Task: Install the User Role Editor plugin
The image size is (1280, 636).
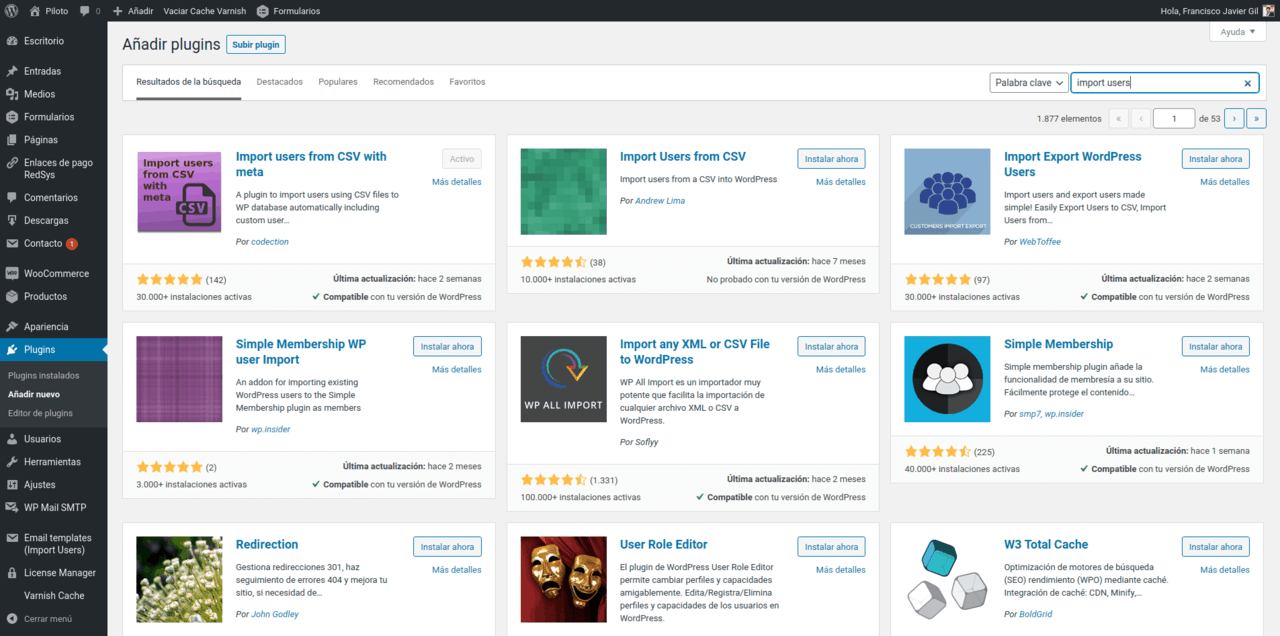Action: [831, 547]
